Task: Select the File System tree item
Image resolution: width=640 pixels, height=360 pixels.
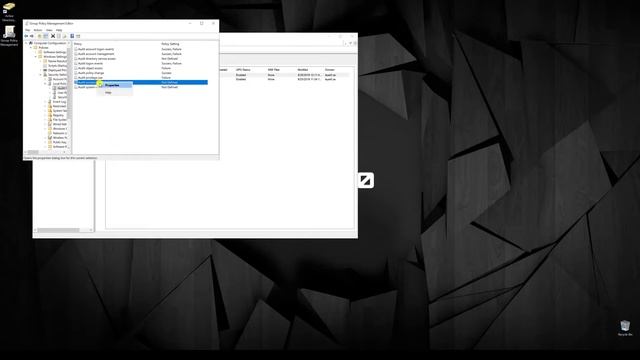Action: (57, 120)
